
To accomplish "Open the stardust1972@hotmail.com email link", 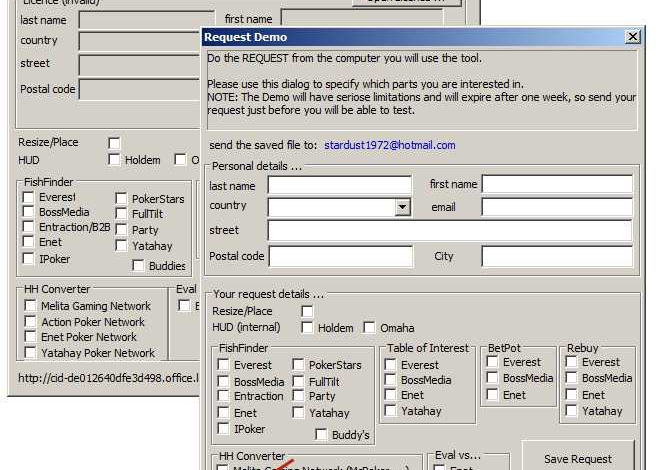I will pyautogui.click(x=389, y=145).
